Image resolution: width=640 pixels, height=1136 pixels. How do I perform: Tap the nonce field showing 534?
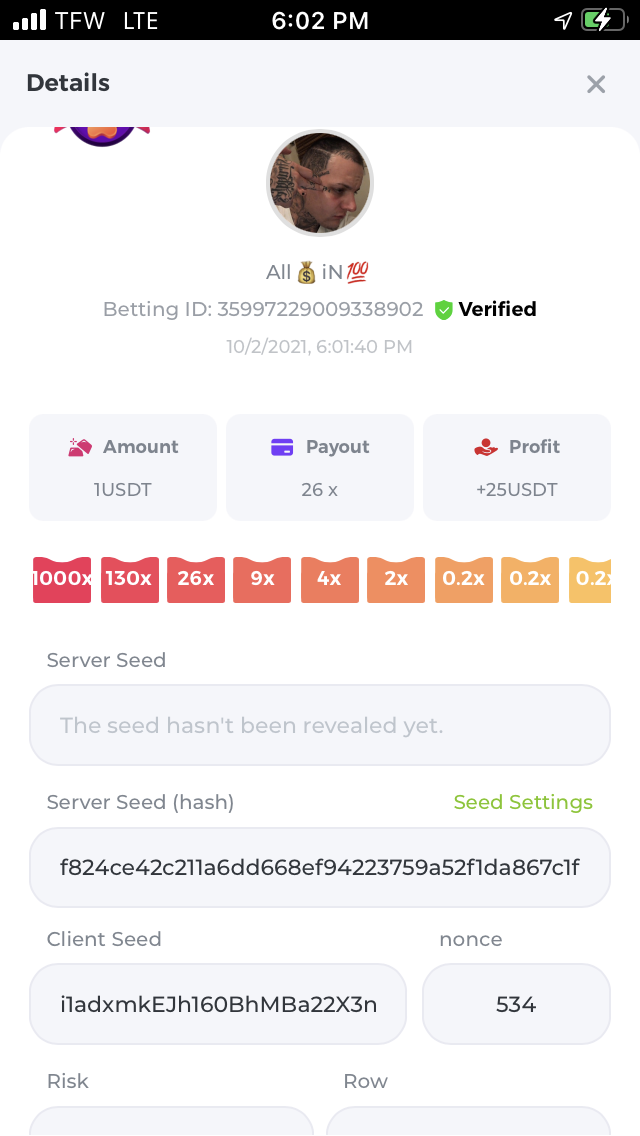click(516, 1004)
